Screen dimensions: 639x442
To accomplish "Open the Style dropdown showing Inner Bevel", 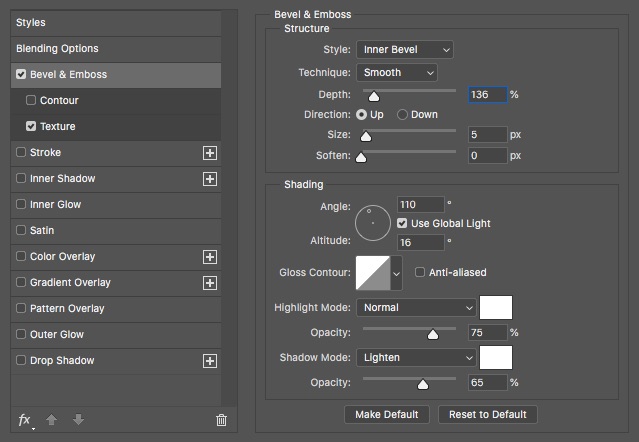I will coord(404,49).
